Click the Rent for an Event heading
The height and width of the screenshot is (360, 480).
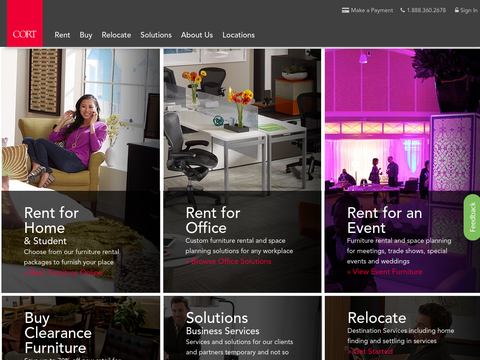[385, 220]
